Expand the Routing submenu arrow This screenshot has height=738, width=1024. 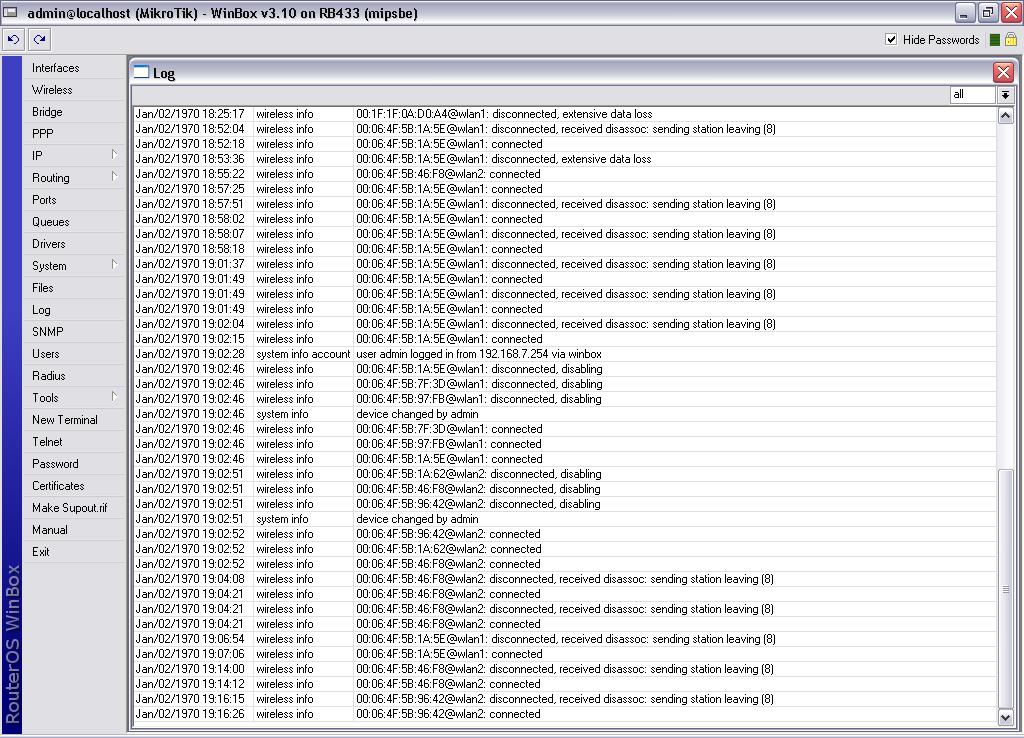114,176
